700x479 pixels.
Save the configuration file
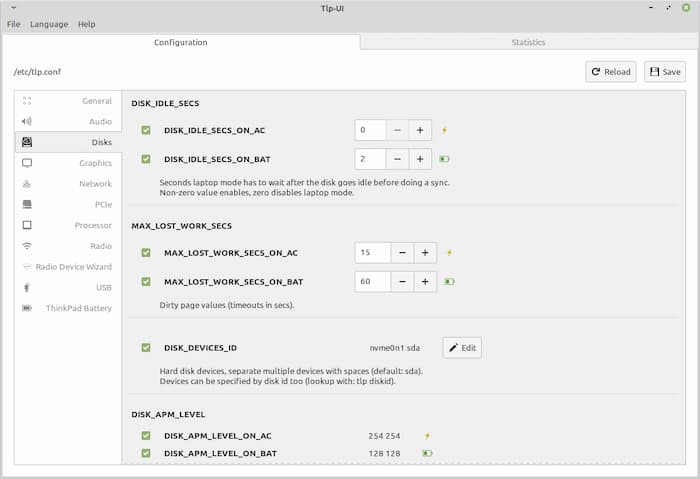tap(665, 72)
